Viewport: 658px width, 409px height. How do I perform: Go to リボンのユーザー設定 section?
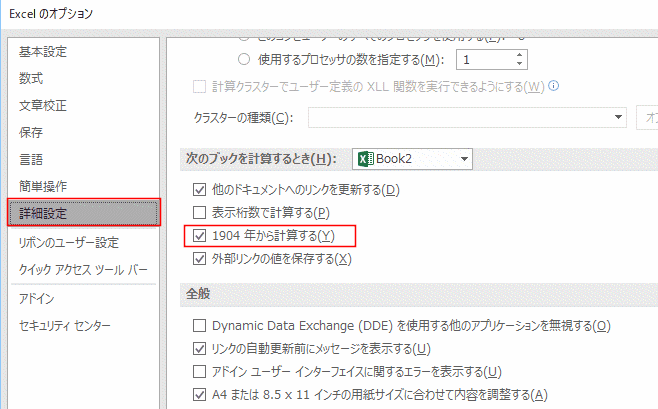(x=68, y=242)
